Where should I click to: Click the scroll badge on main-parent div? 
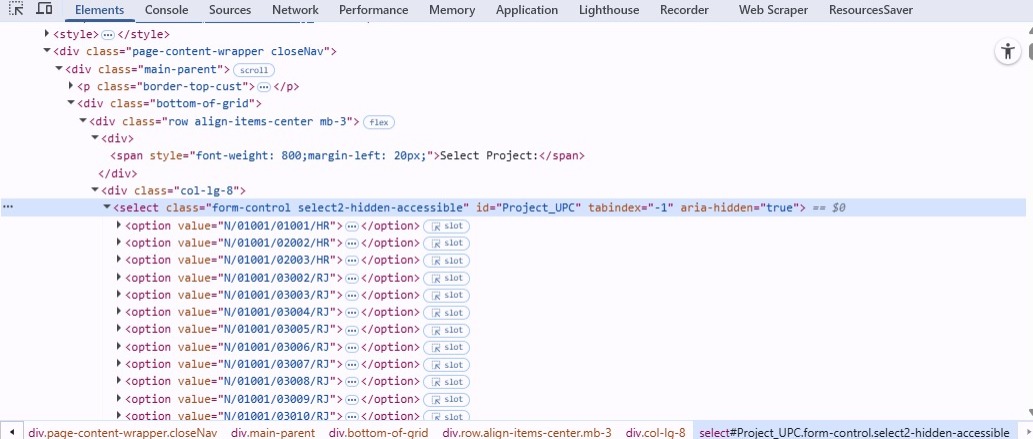[x=254, y=70]
